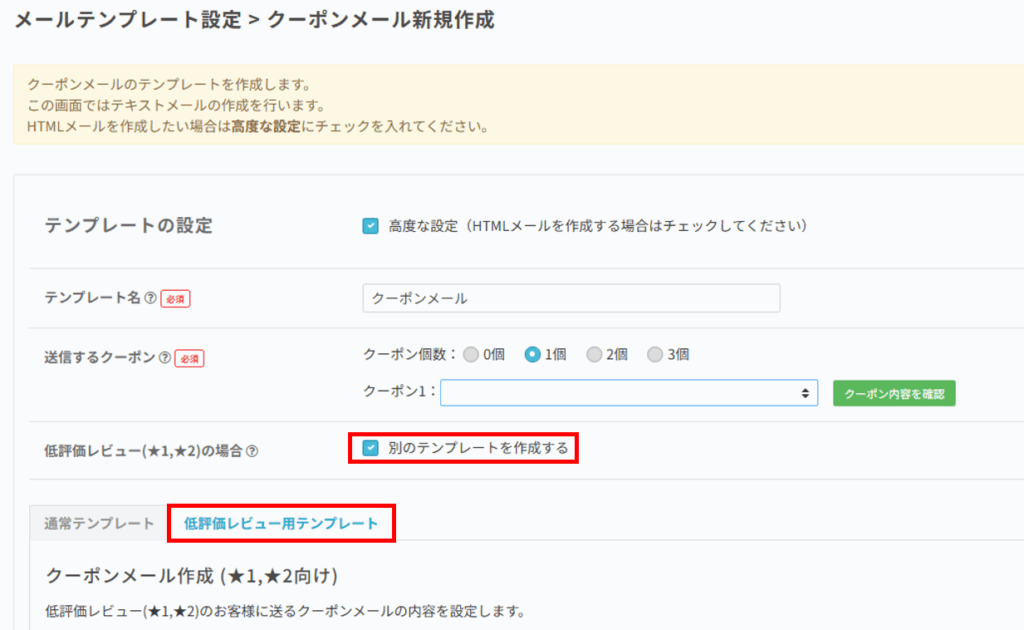The image size is (1024, 630).
Task: Toggle the 別のテンプレートを作成する checkbox
Action: click(x=370, y=448)
